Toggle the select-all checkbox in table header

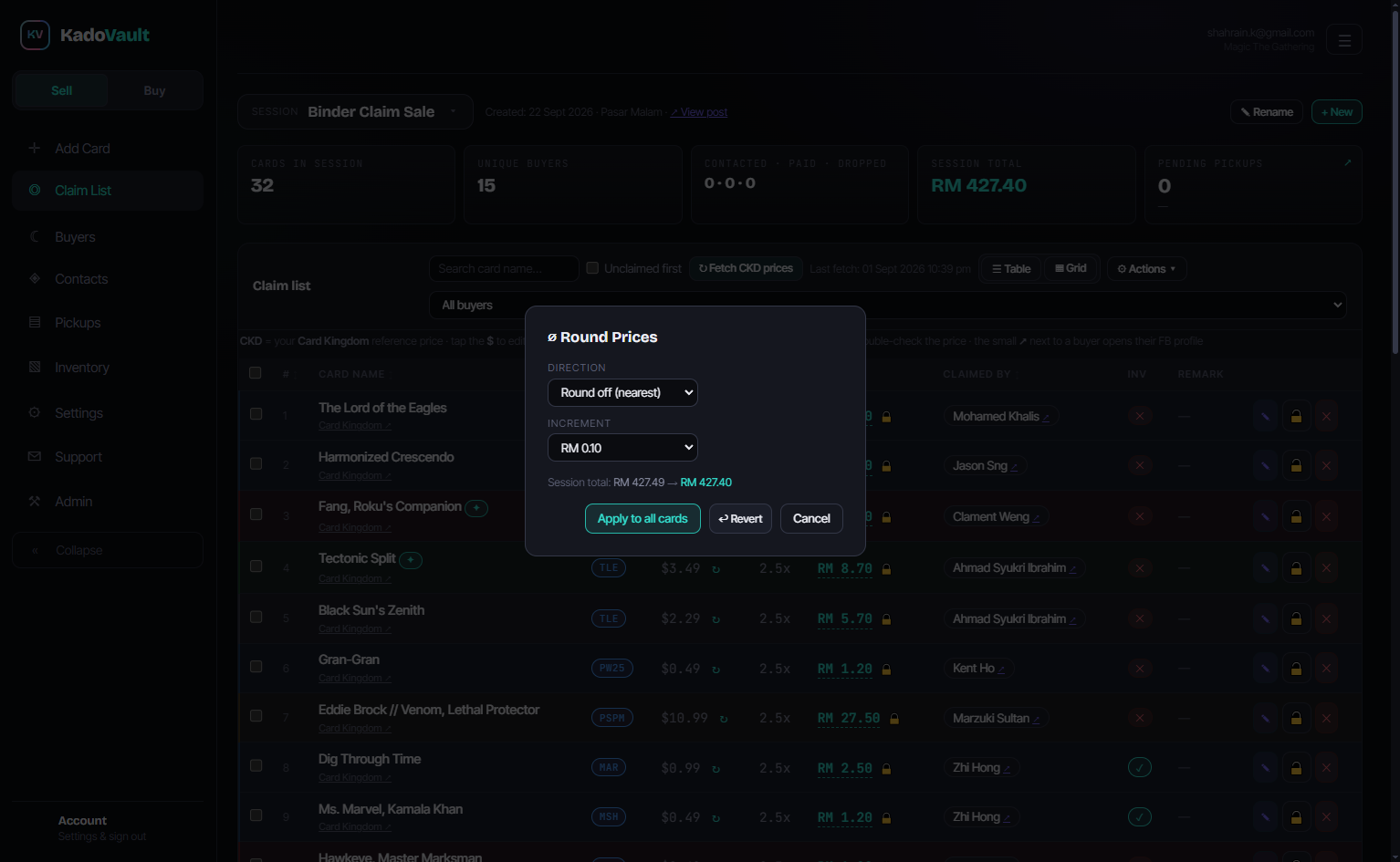tap(256, 373)
